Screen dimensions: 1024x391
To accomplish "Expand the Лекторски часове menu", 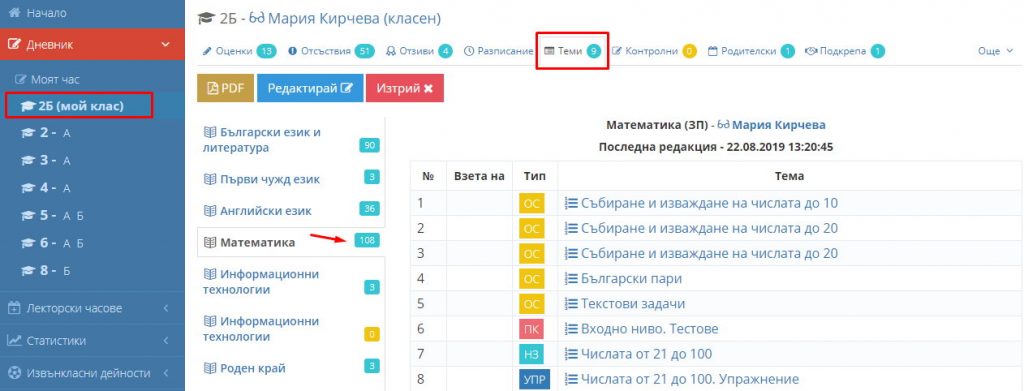I will (x=92, y=308).
